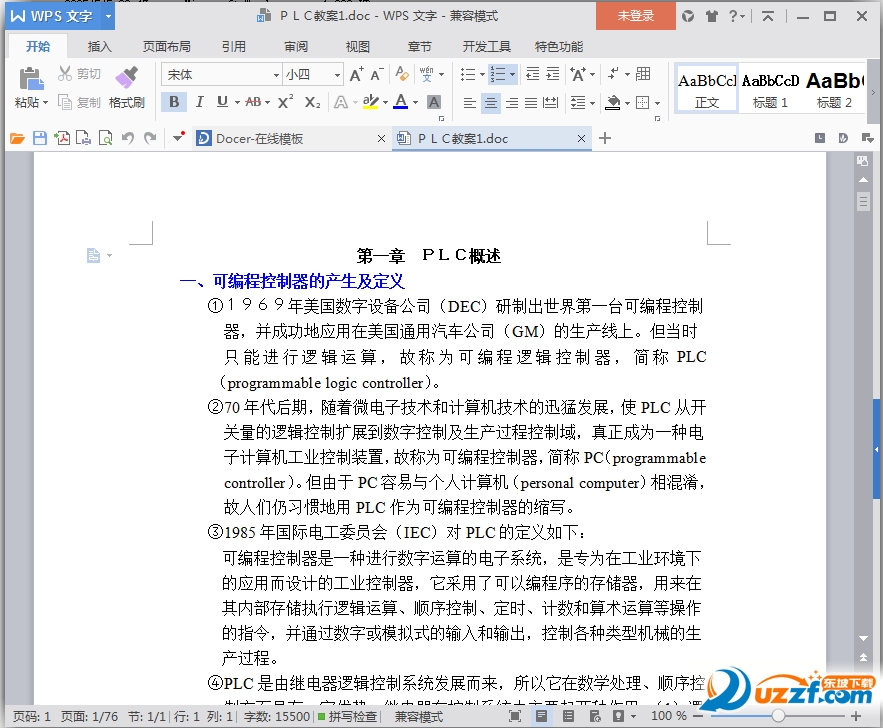Toggle the numbered list
The height and width of the screenshot is (728, 883).
point(497,73)
